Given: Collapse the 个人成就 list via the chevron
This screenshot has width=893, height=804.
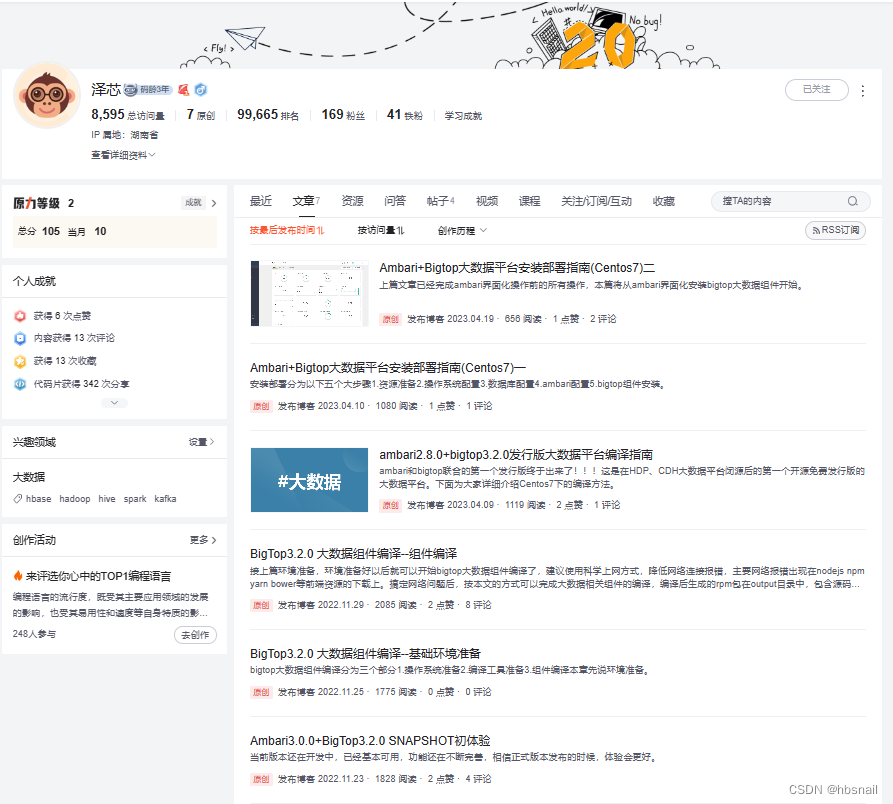Looking at the screenshot, I should click(x=114, y=402).
